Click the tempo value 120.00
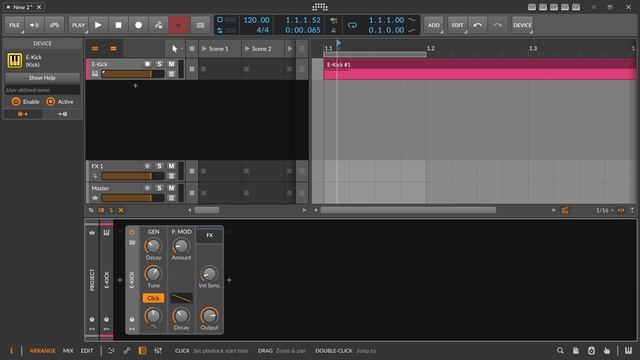640x360 pixels. (x=256, y=20)
